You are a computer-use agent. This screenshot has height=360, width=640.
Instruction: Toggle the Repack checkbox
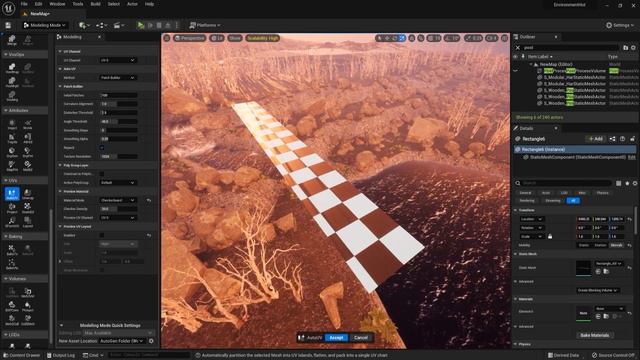pyautogui.click(x=102, y=148)
